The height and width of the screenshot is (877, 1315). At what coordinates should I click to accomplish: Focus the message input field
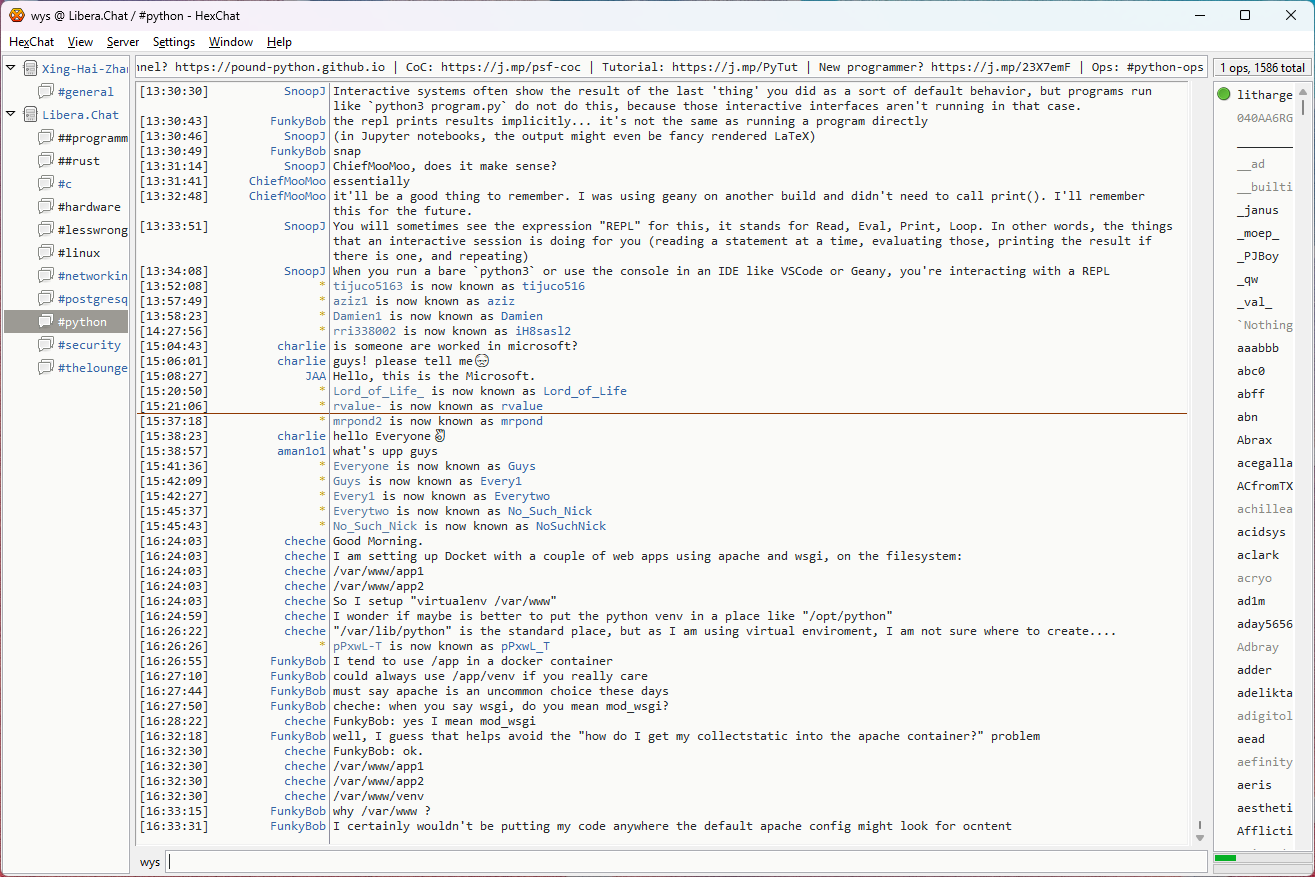click(686, 862)
